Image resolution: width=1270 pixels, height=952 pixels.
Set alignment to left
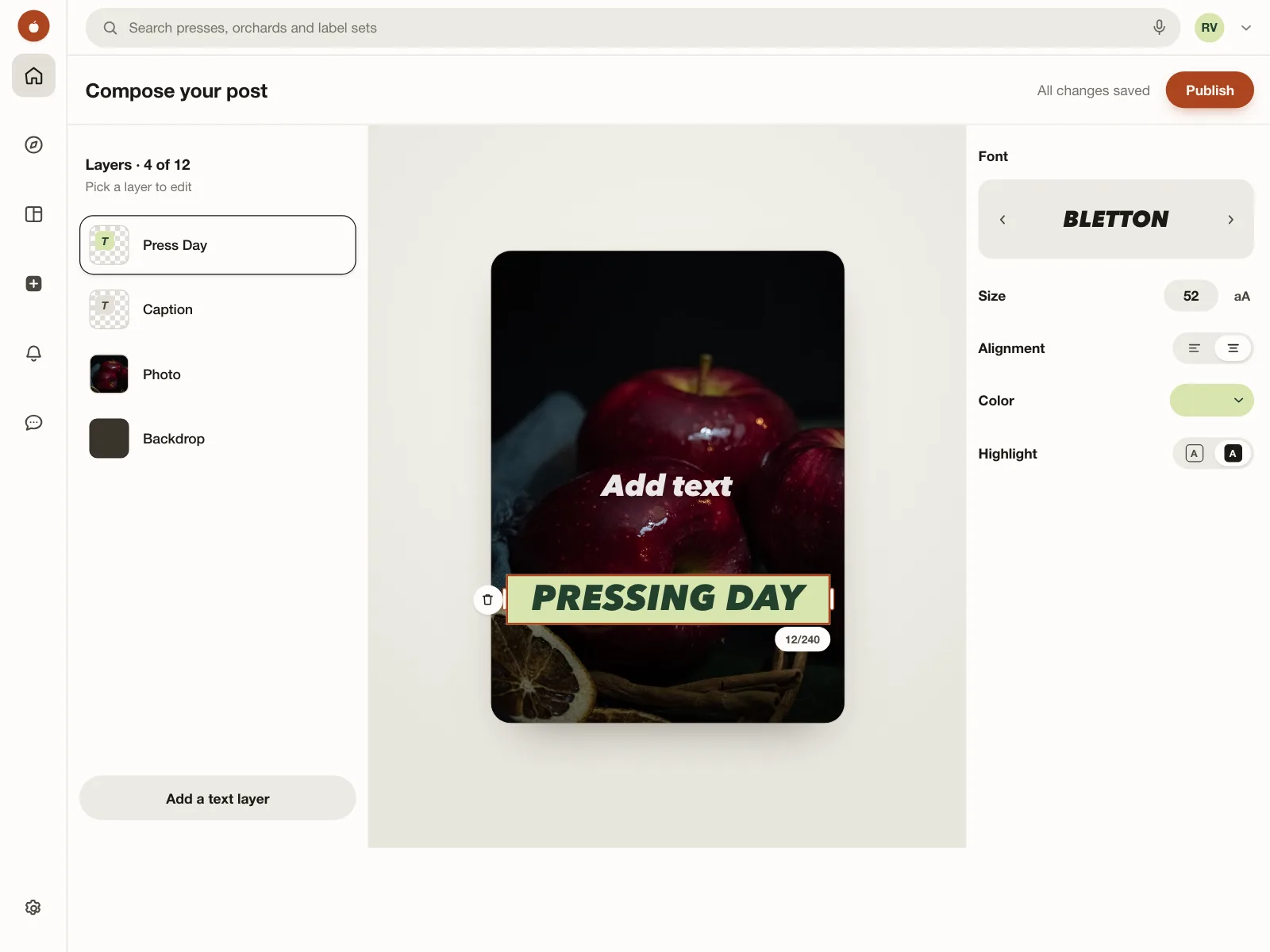tap(1194, 348)
